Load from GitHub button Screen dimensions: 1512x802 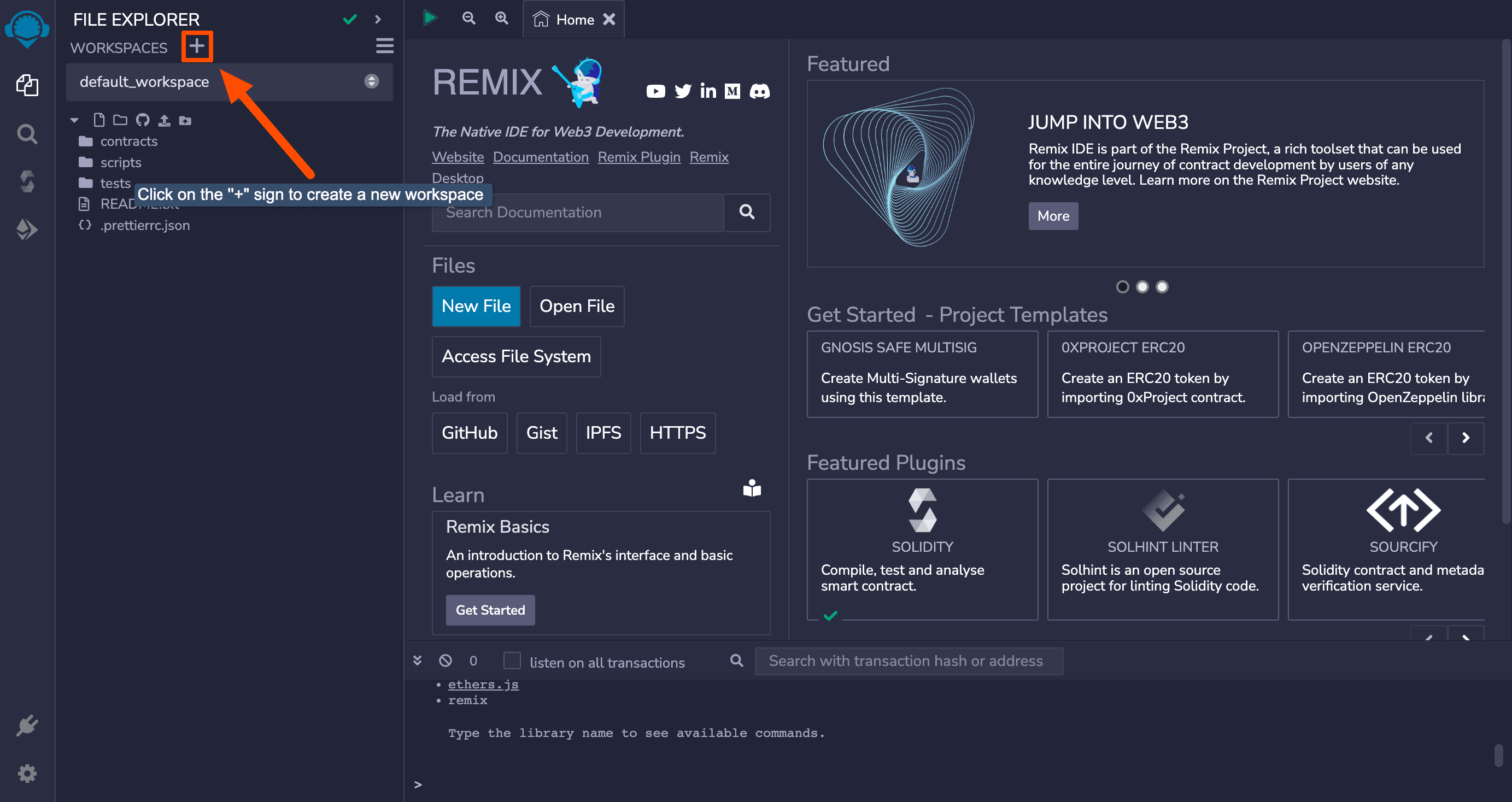pos(470,433)
